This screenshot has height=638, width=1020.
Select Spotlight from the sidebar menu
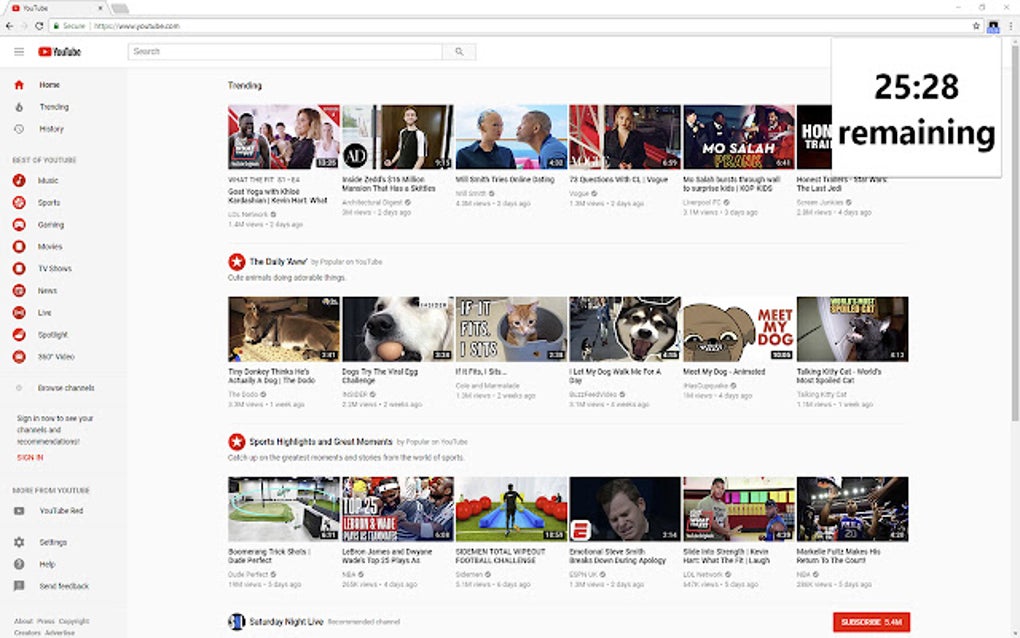[18, 334]
